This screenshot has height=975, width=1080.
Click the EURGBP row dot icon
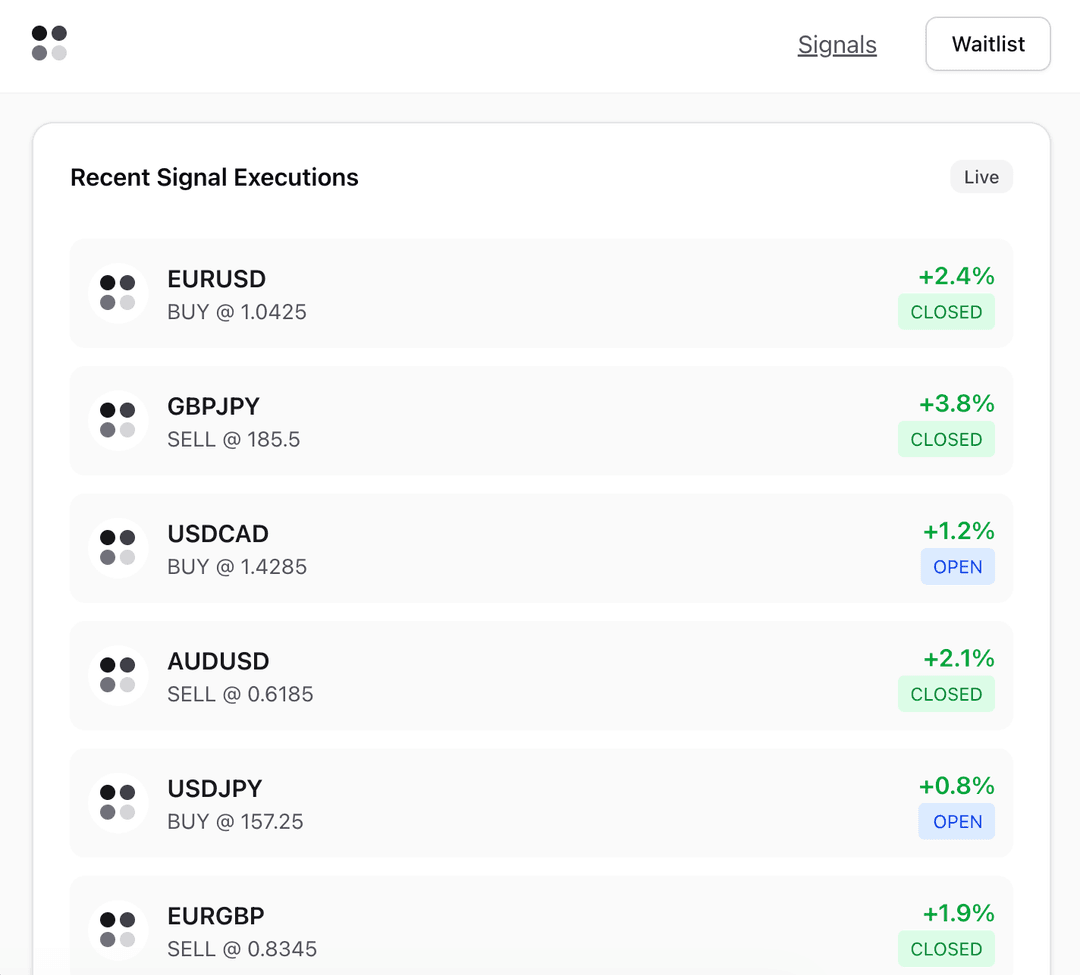point(118,930)
